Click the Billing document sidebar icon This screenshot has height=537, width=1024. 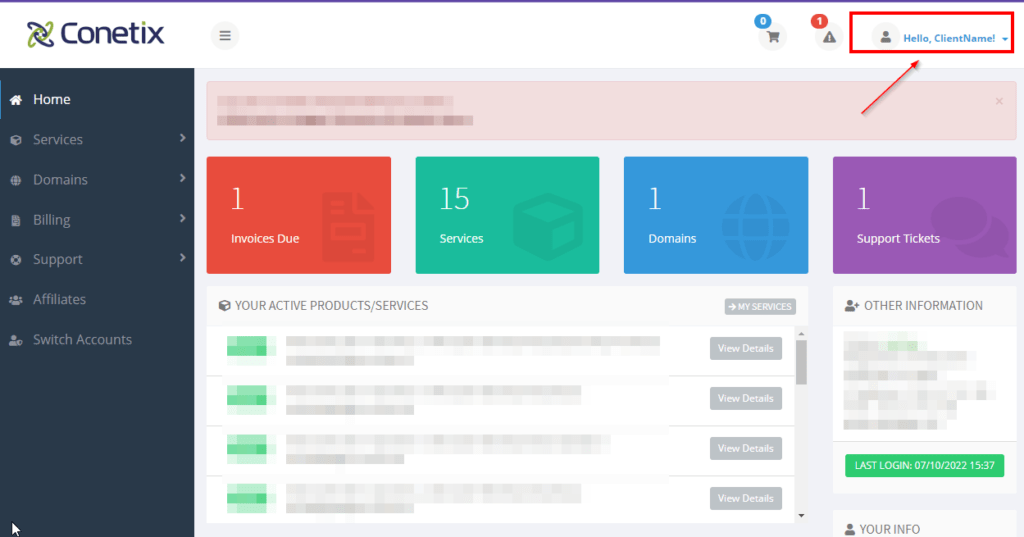pos(16,220)
